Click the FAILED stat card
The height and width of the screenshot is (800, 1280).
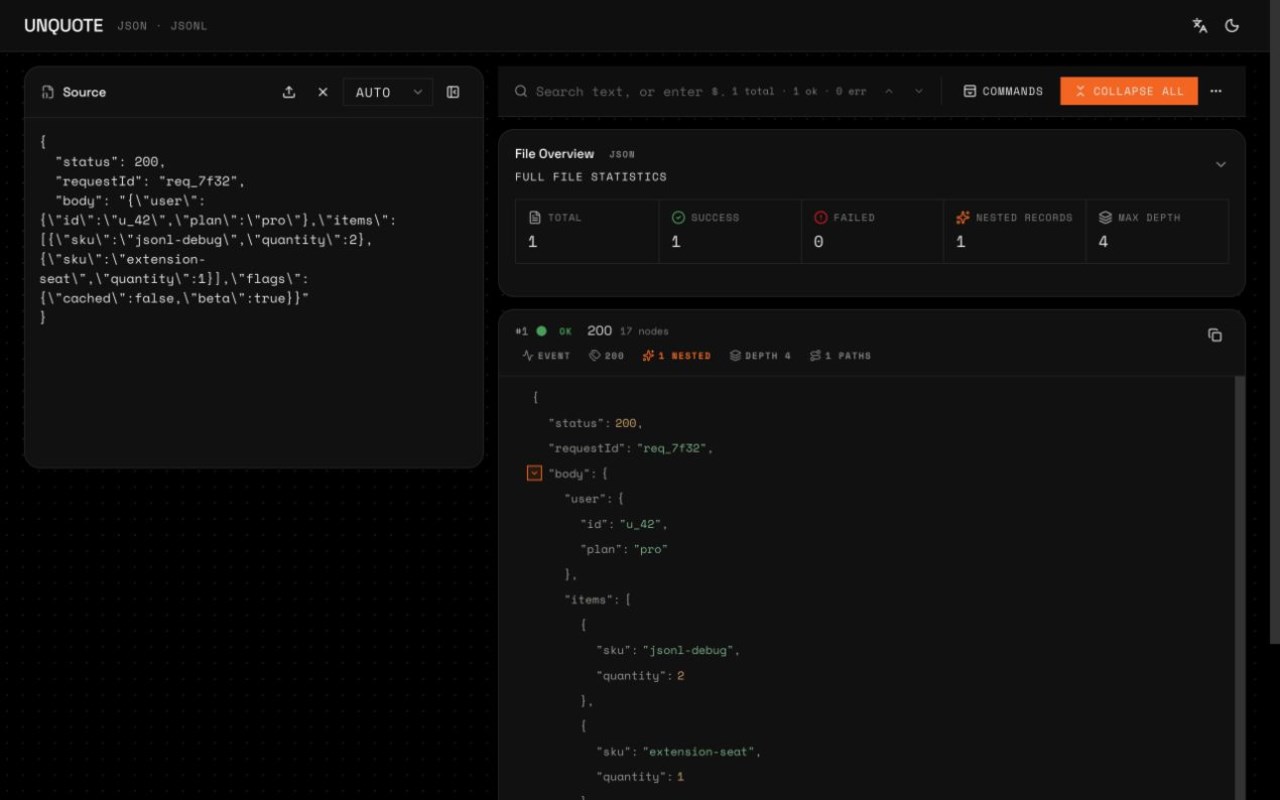pyautogui.click(x=872, y=231)
